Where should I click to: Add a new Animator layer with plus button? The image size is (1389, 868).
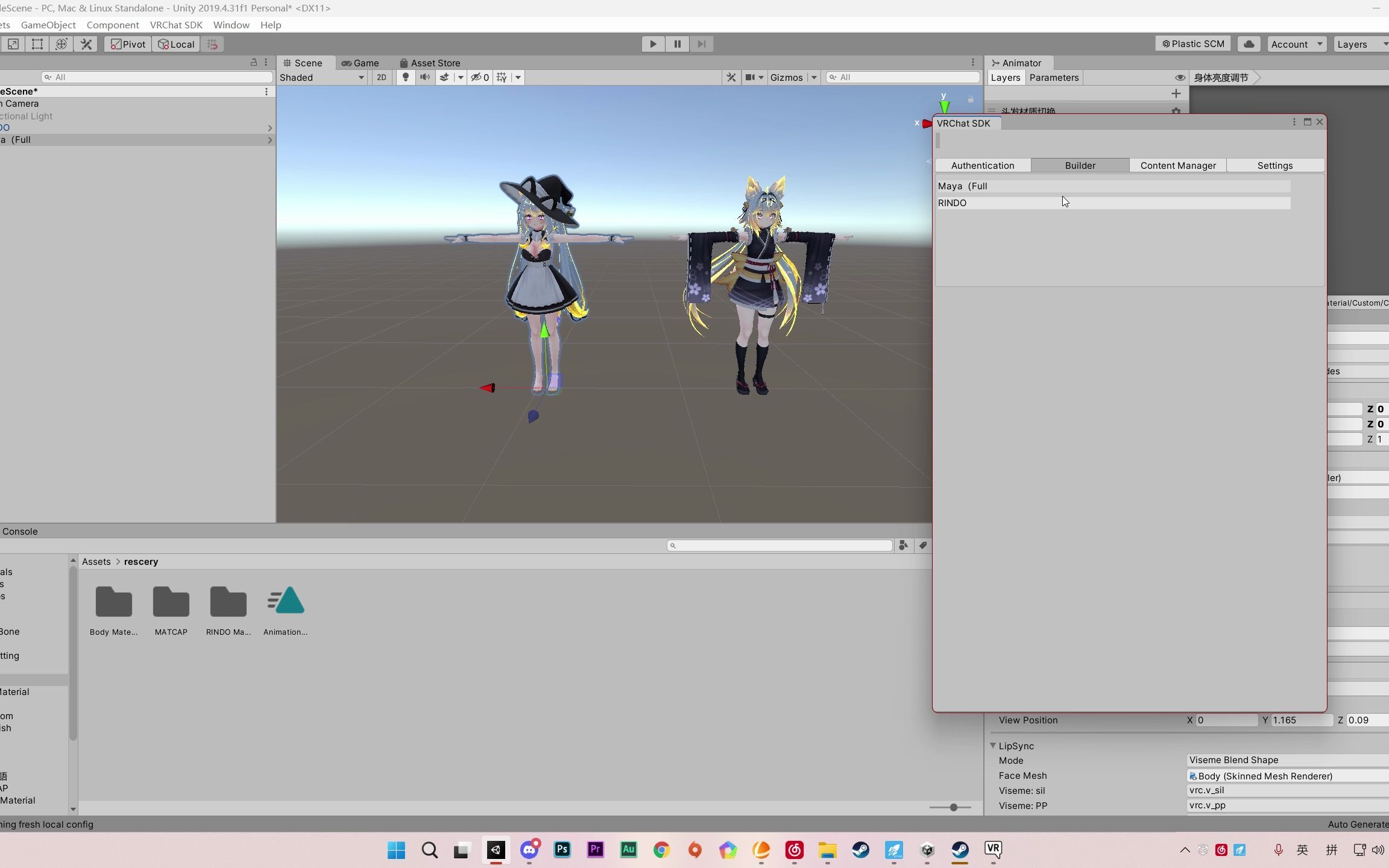tap(1175, 93)
